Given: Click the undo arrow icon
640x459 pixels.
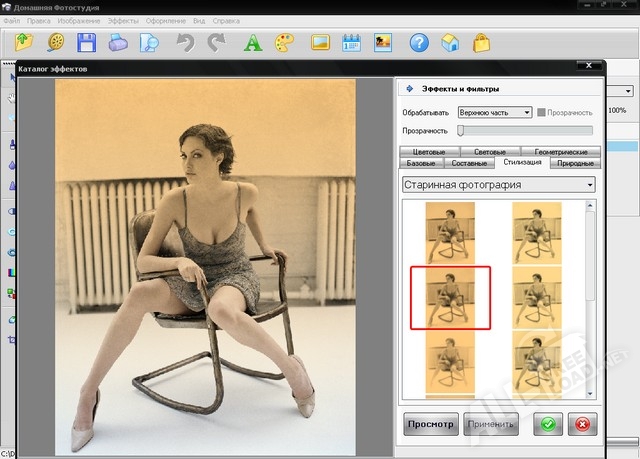Looking at the screenshot, I should click(x=184, y=42).
